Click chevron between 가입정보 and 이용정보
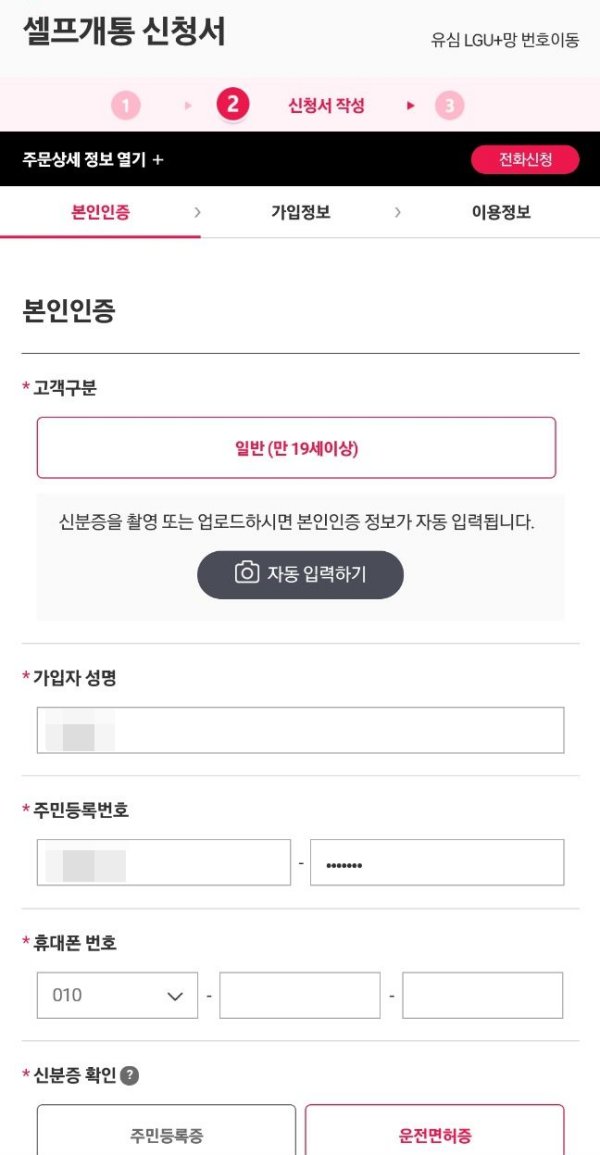This screenshot has height=1155, width=600. [x=398, y=212]
